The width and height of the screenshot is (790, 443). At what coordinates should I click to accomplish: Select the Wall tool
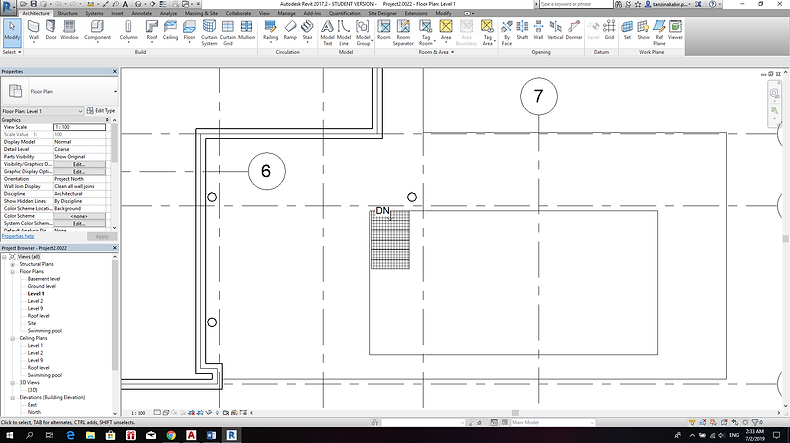pyautogui.click(x=34, y=30)
